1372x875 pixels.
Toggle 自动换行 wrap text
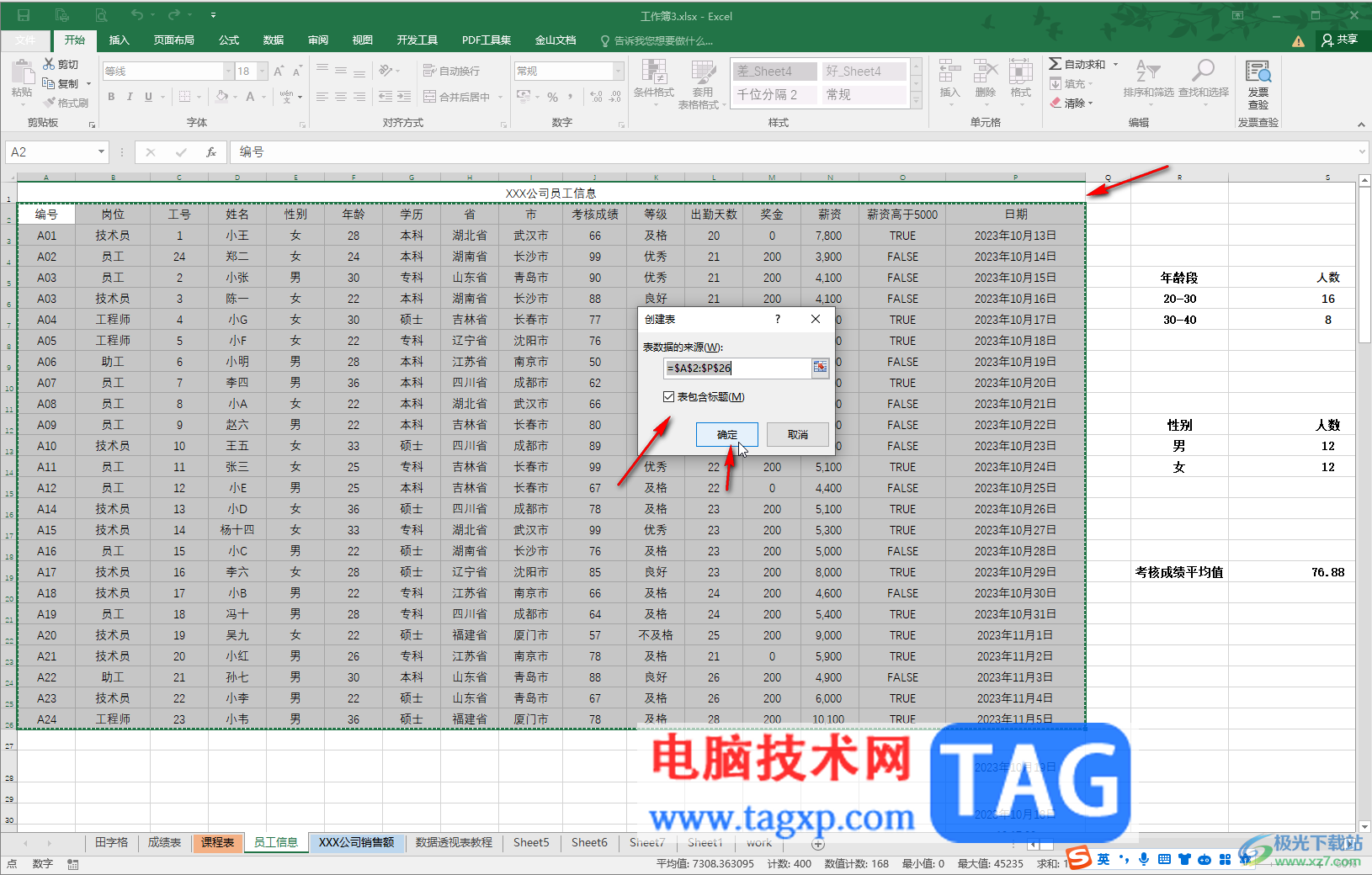[x=451, y=71]
